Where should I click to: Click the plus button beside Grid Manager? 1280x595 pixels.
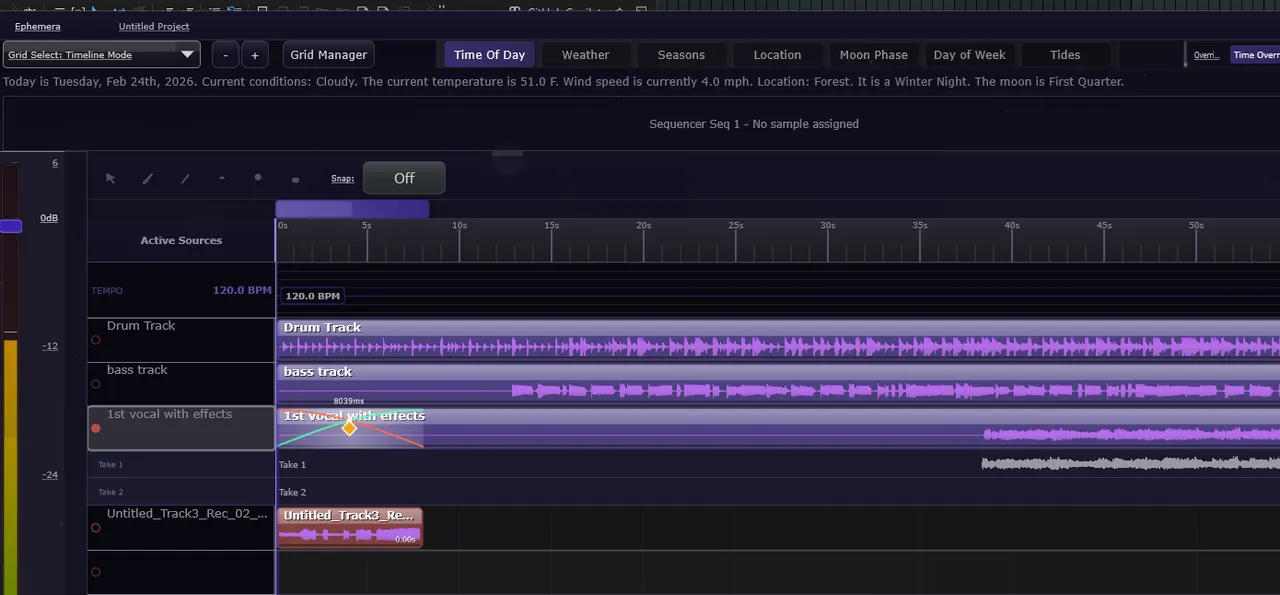pos(255,55)
